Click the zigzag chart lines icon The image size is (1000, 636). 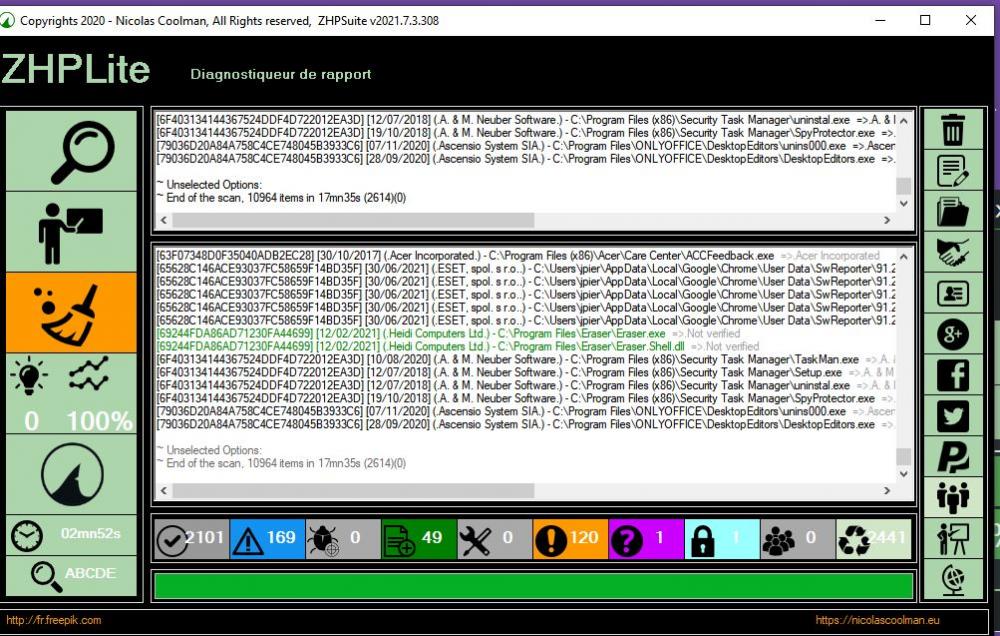tap(88, 374)
